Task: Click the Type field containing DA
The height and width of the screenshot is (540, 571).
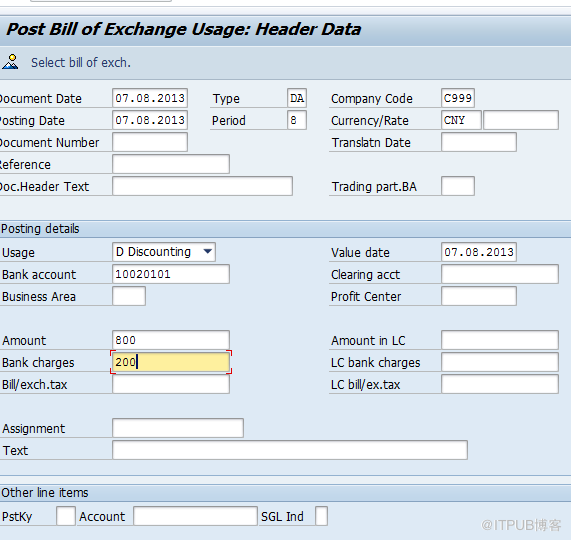Action: click(297, 98)
